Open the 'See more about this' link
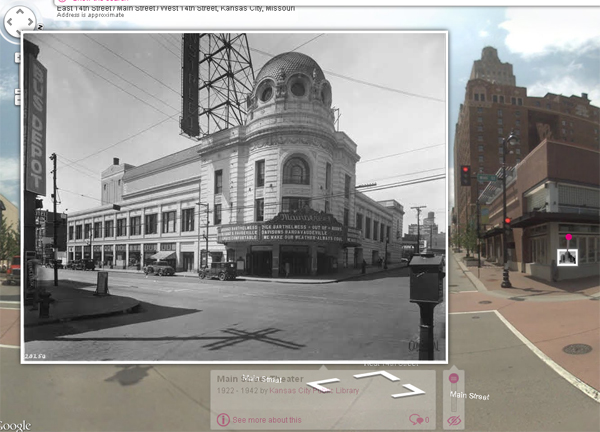 click(x=267, y=420)
